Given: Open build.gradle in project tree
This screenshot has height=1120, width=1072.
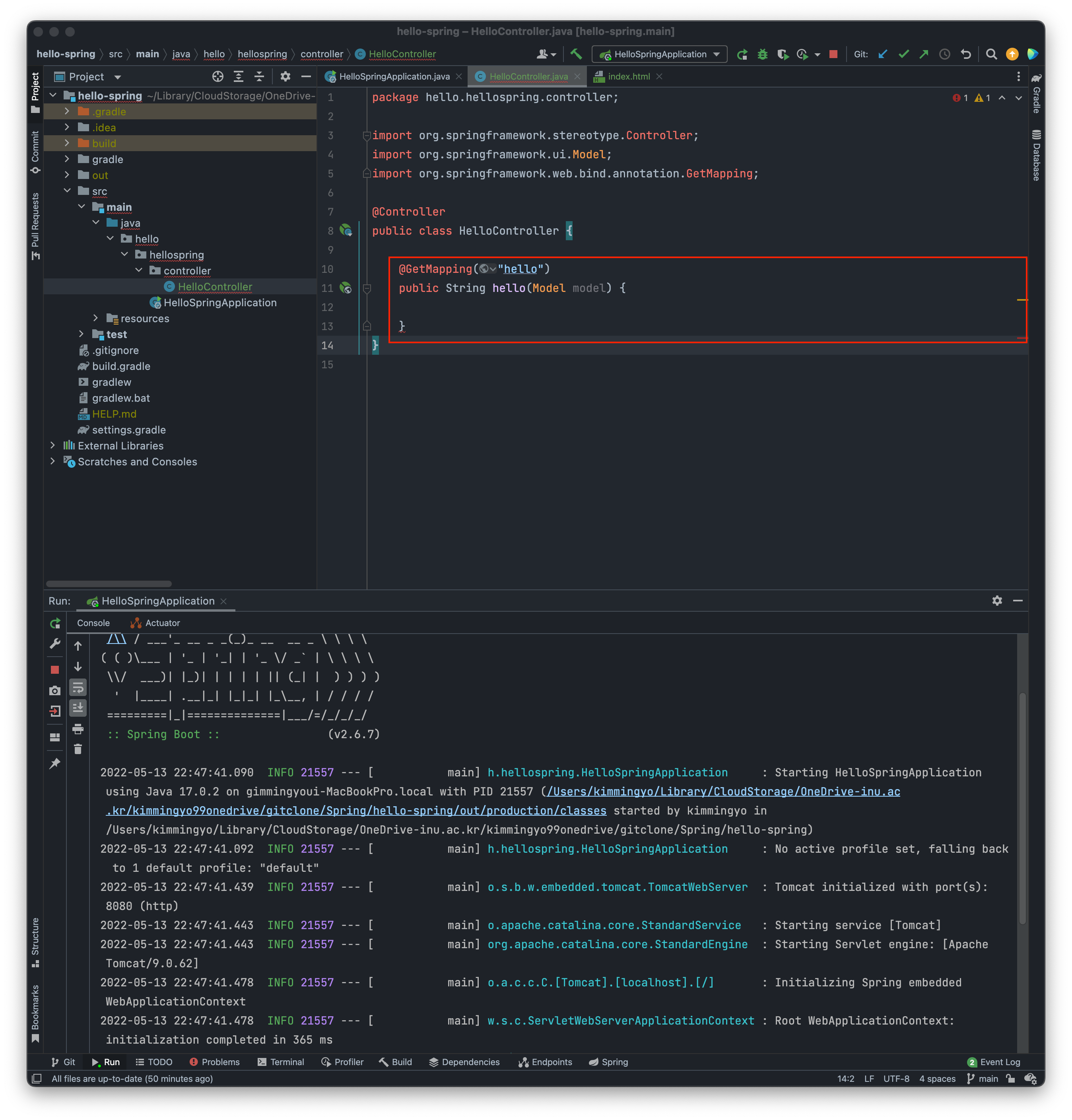Looking at the screenshot, I should point(121,366).
